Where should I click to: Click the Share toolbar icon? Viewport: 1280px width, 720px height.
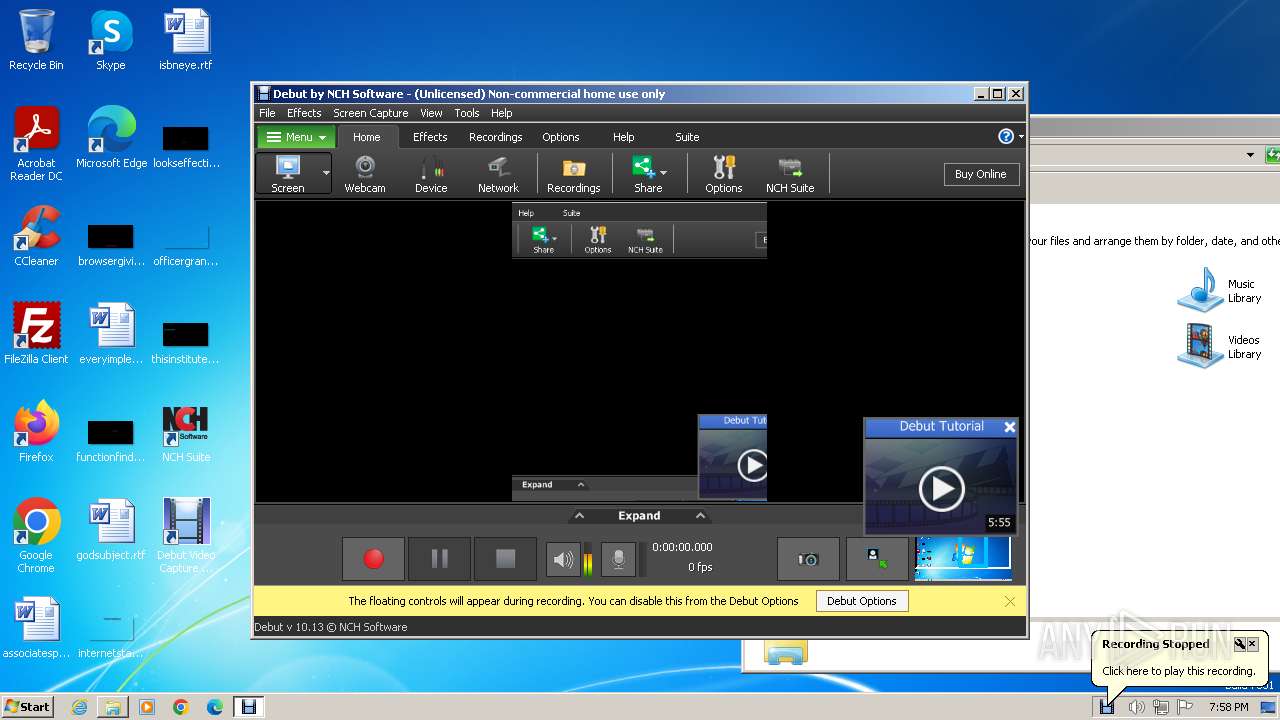(645, 174)
